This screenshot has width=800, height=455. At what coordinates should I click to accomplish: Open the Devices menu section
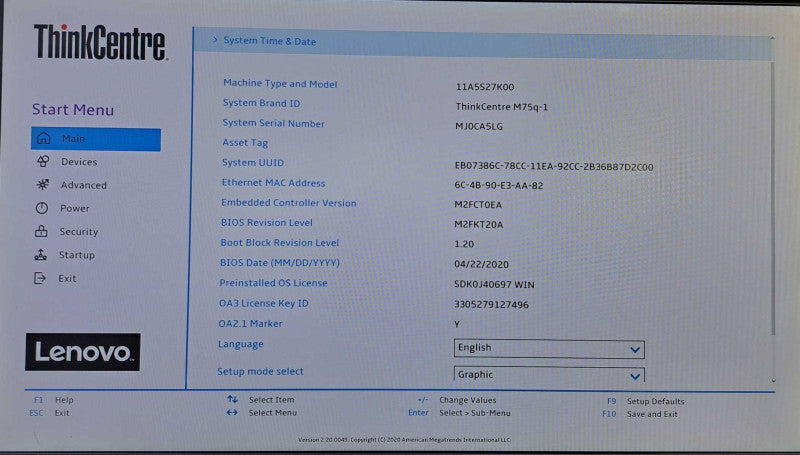pyautogui.click(x=79, y=162)
